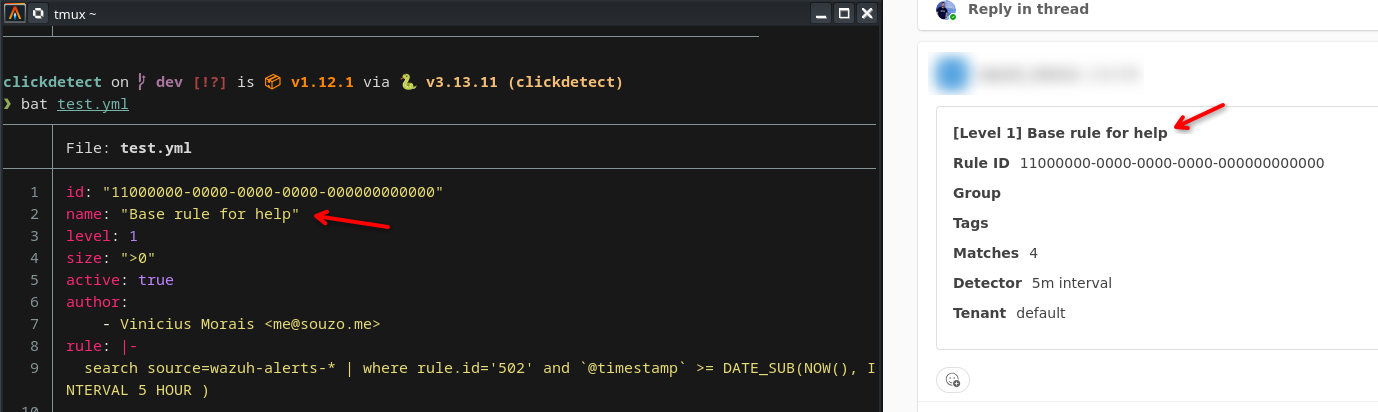Click the Matches value 4
Screen dimensions: 1378x412
pos(1034,253)
